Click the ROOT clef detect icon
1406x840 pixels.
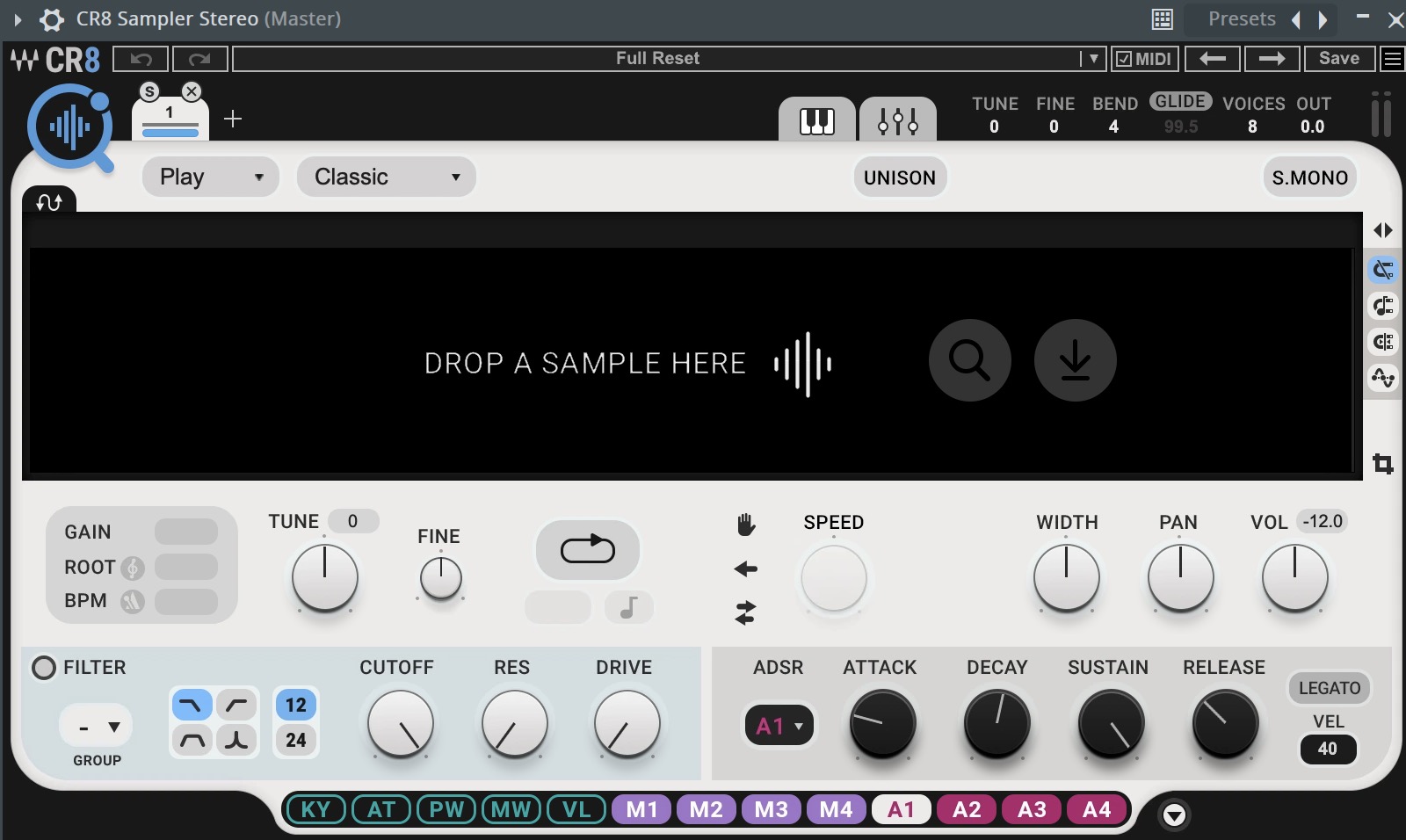[x=133, y=568]
